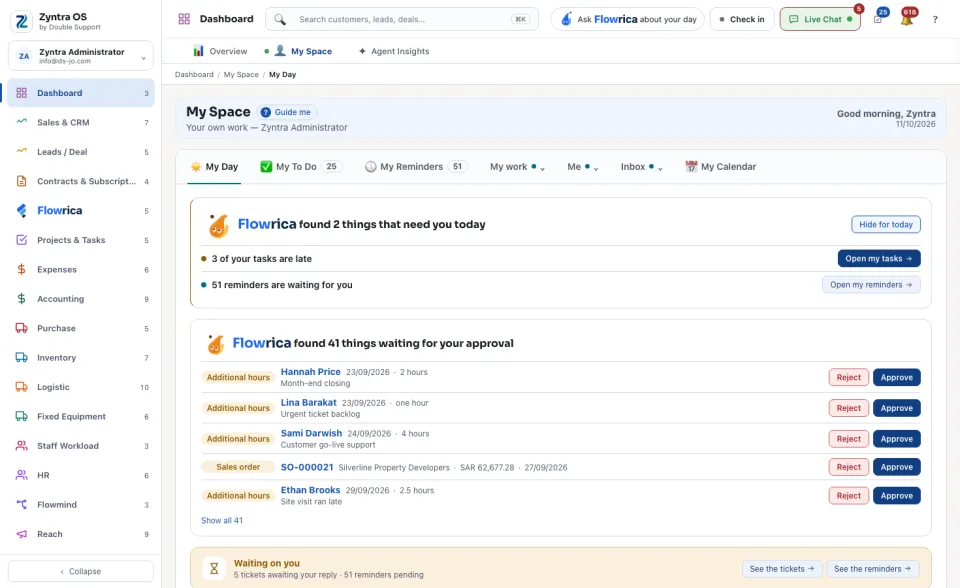Open the Reach megaphone icon in sidebar

click(21, 533)
